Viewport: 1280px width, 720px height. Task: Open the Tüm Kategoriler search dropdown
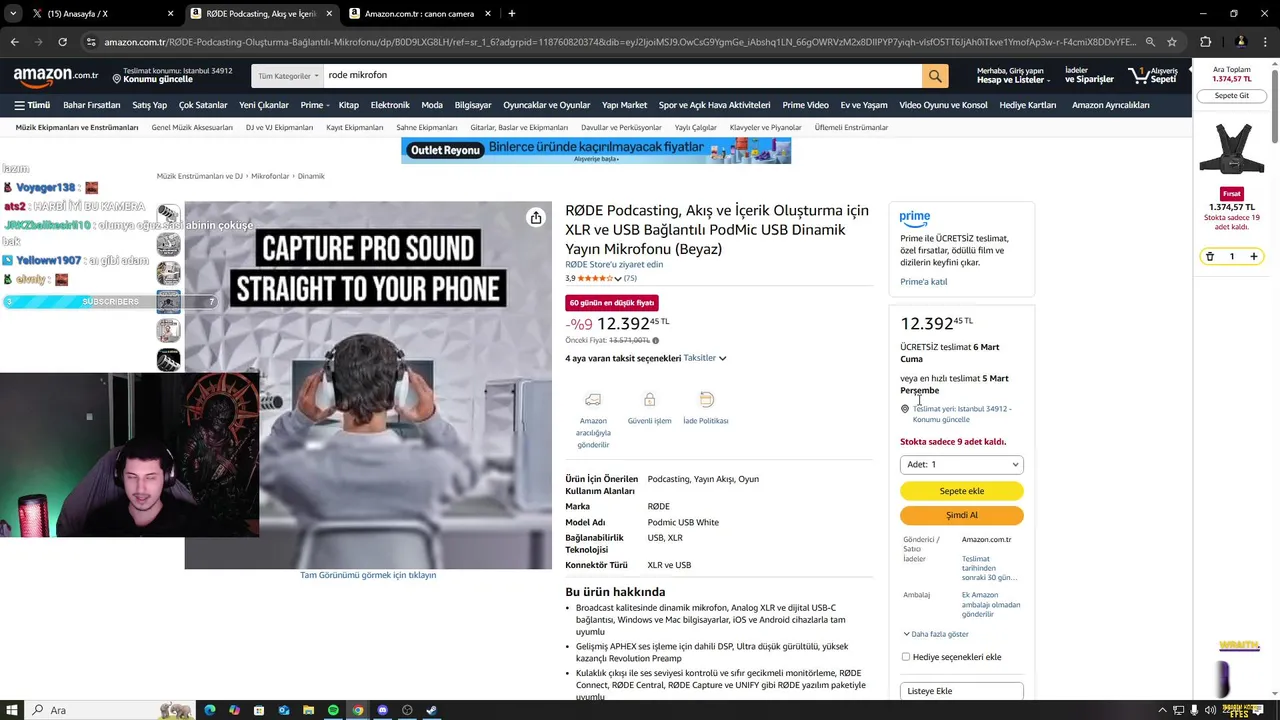[x=288, y=76]
